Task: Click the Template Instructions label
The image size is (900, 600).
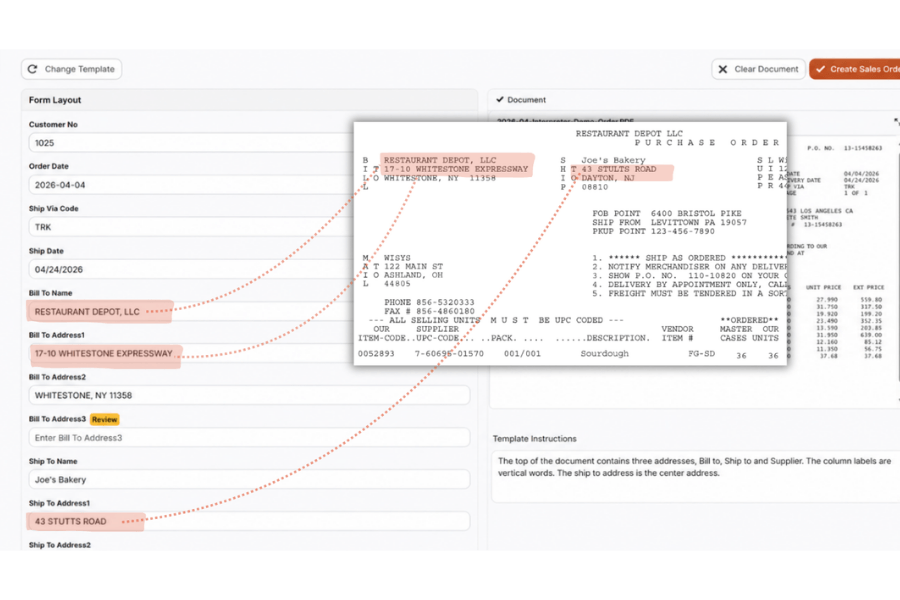Action: [534, 439]
